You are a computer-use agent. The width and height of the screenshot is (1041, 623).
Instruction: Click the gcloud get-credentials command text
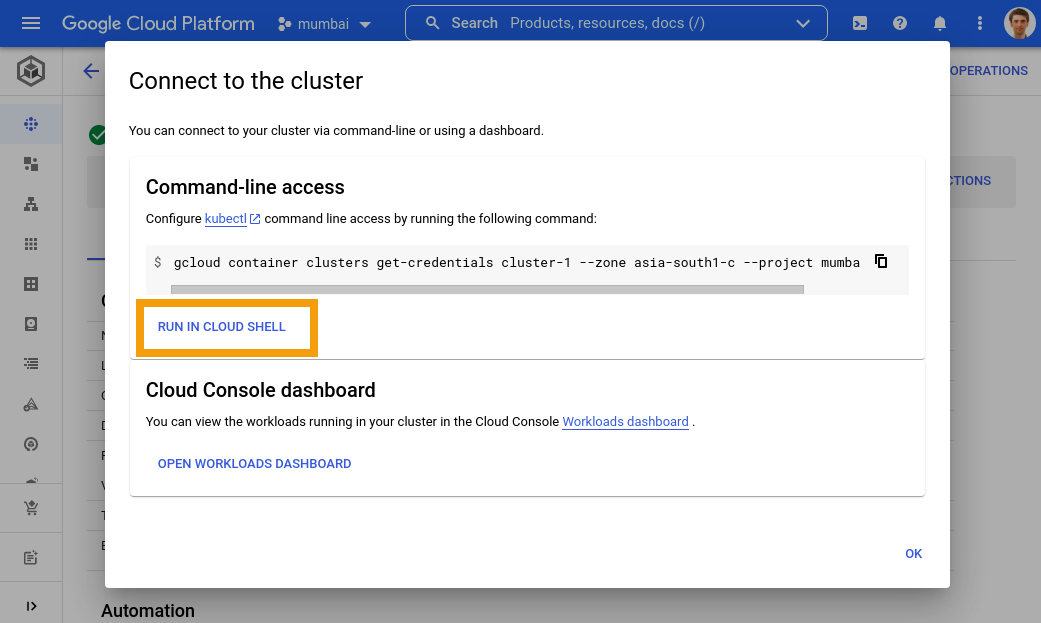(x=517, y=262)
